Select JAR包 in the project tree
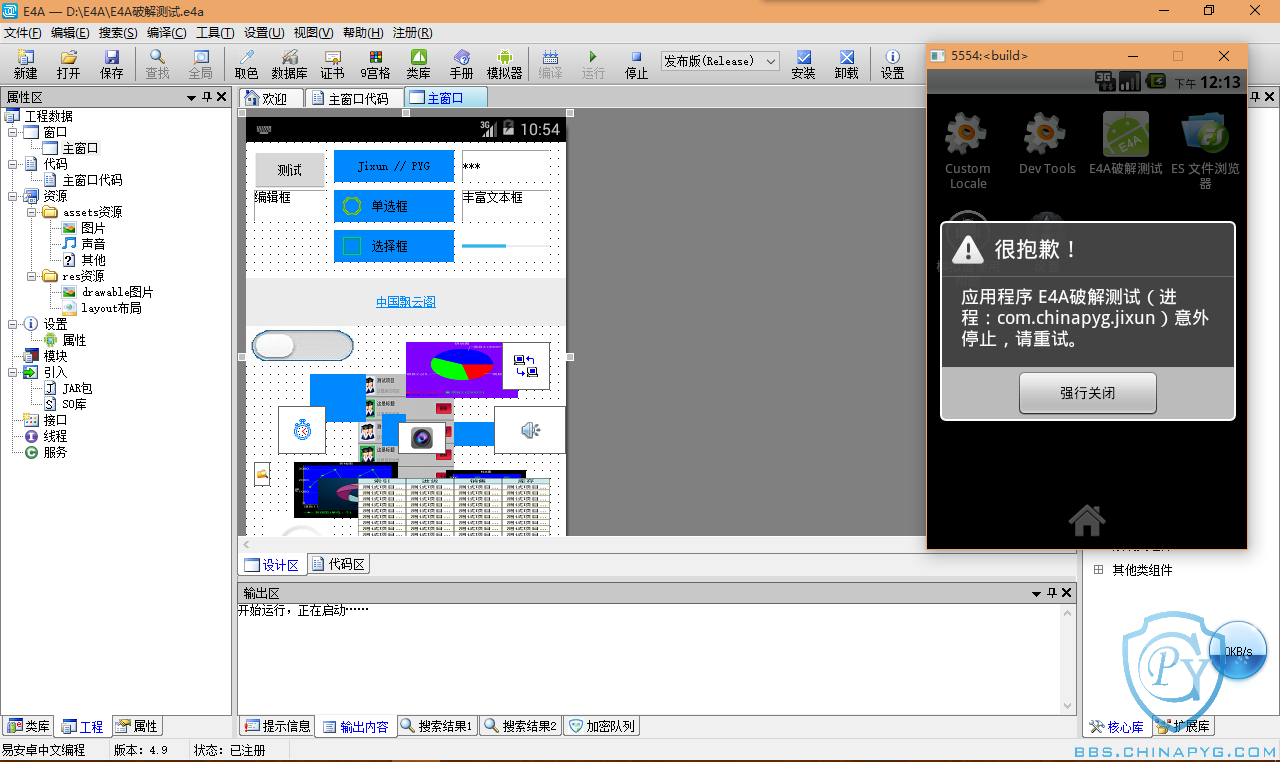Screen dimensions: 1280x762 point(77,388)
